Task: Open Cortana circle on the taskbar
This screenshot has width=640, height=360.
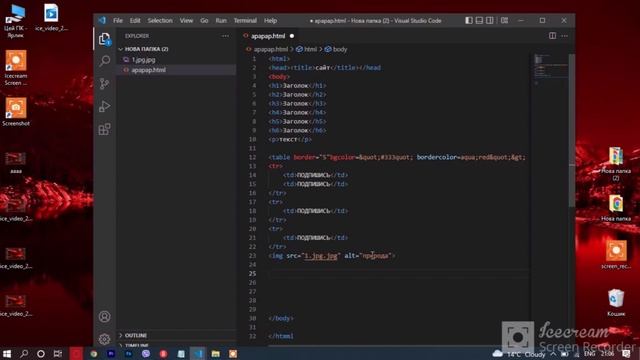Action: point(41,353)
